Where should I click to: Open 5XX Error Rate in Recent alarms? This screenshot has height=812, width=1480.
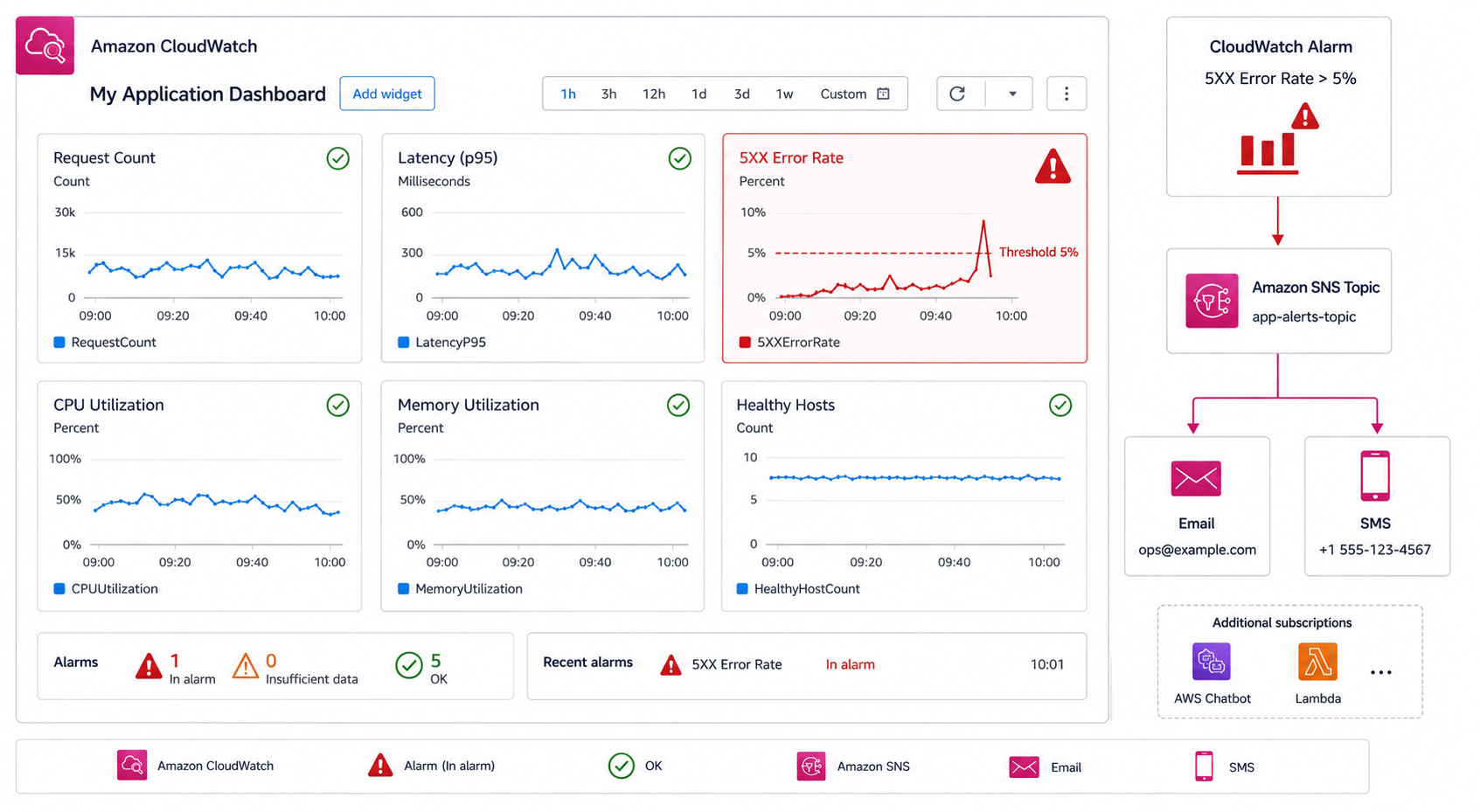pos(737,664)
